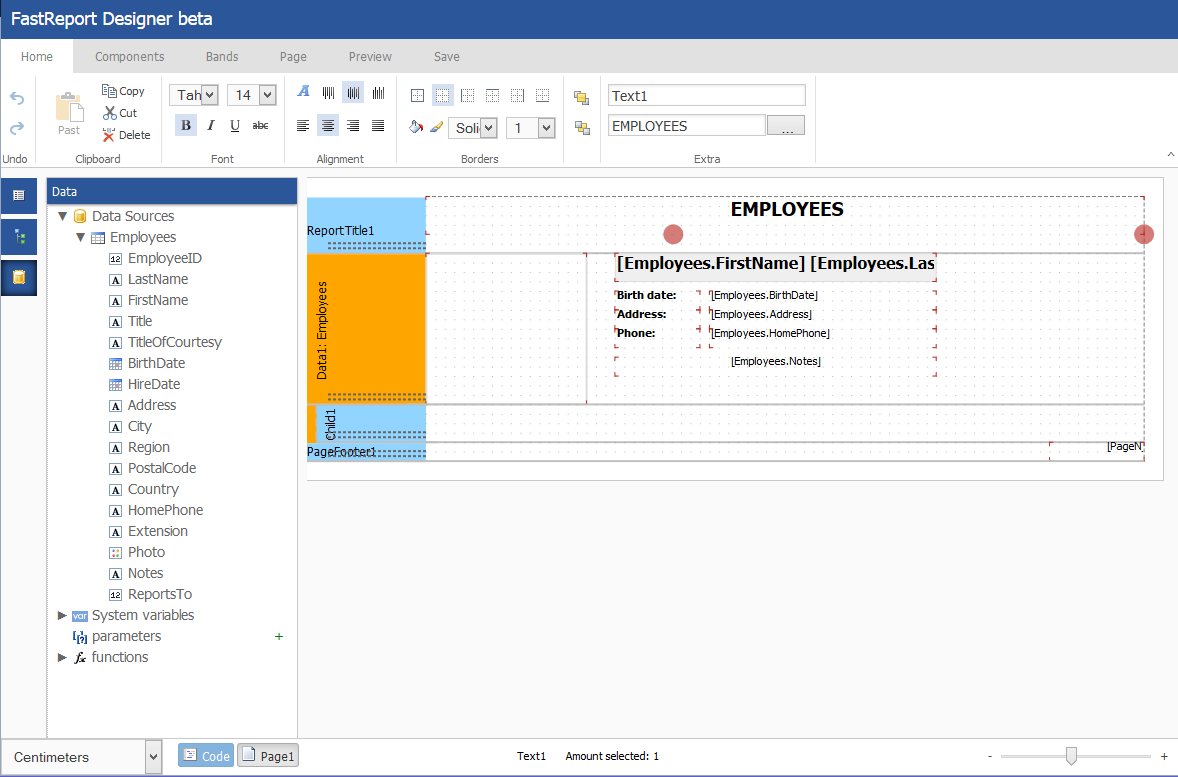This screenshot has width=1178, height=777.
Task: Click the zoom slider handle
Action: coord(1071,756)
